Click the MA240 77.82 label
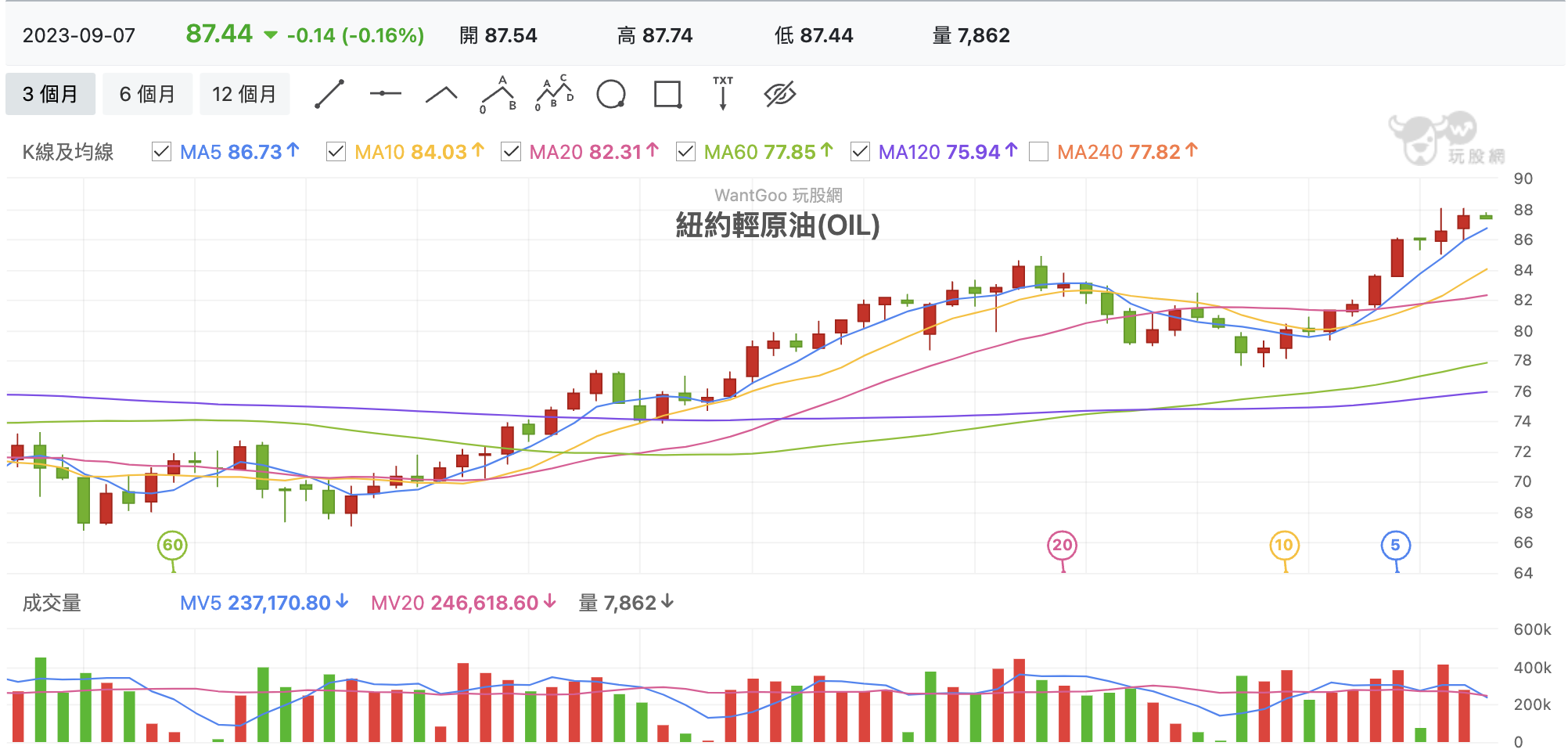1568x753 pixels. (1127, 152)
